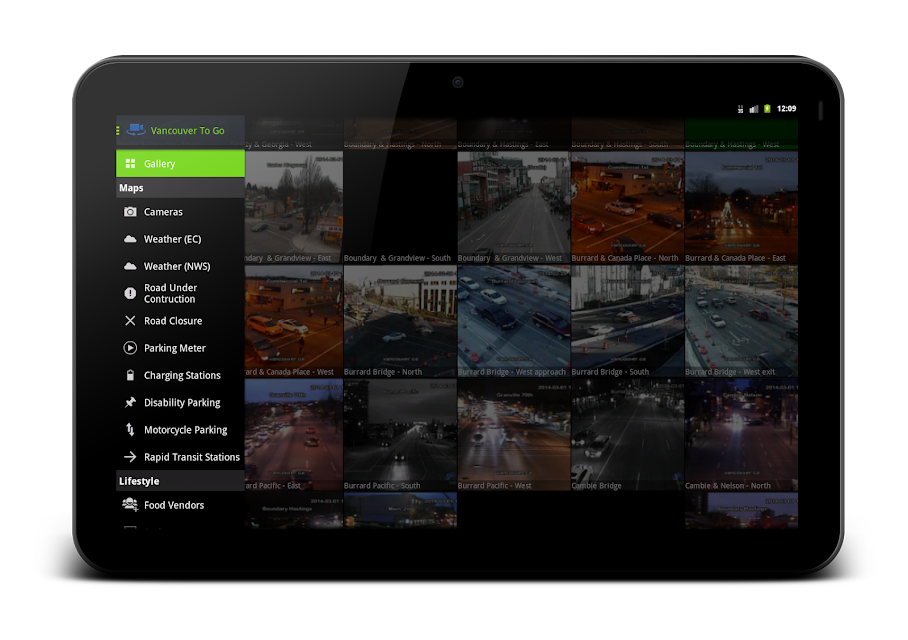Open Burrard Bridge - West exit camera

741,321
